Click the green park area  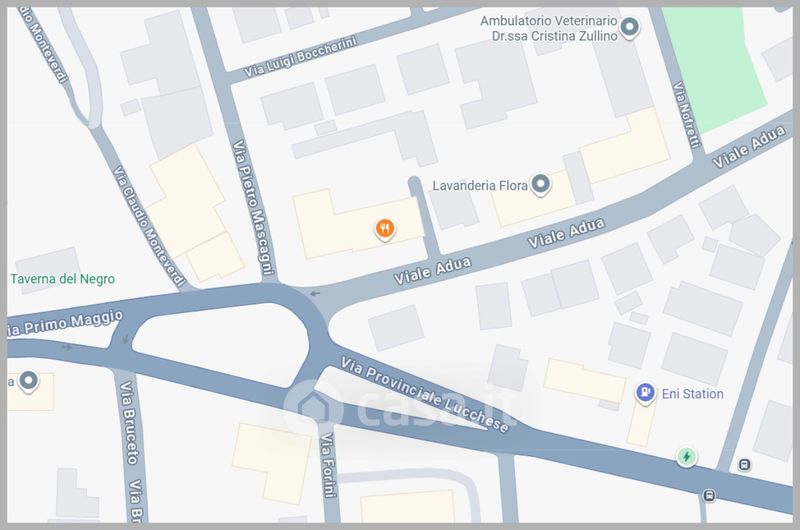tap(714, 66)
